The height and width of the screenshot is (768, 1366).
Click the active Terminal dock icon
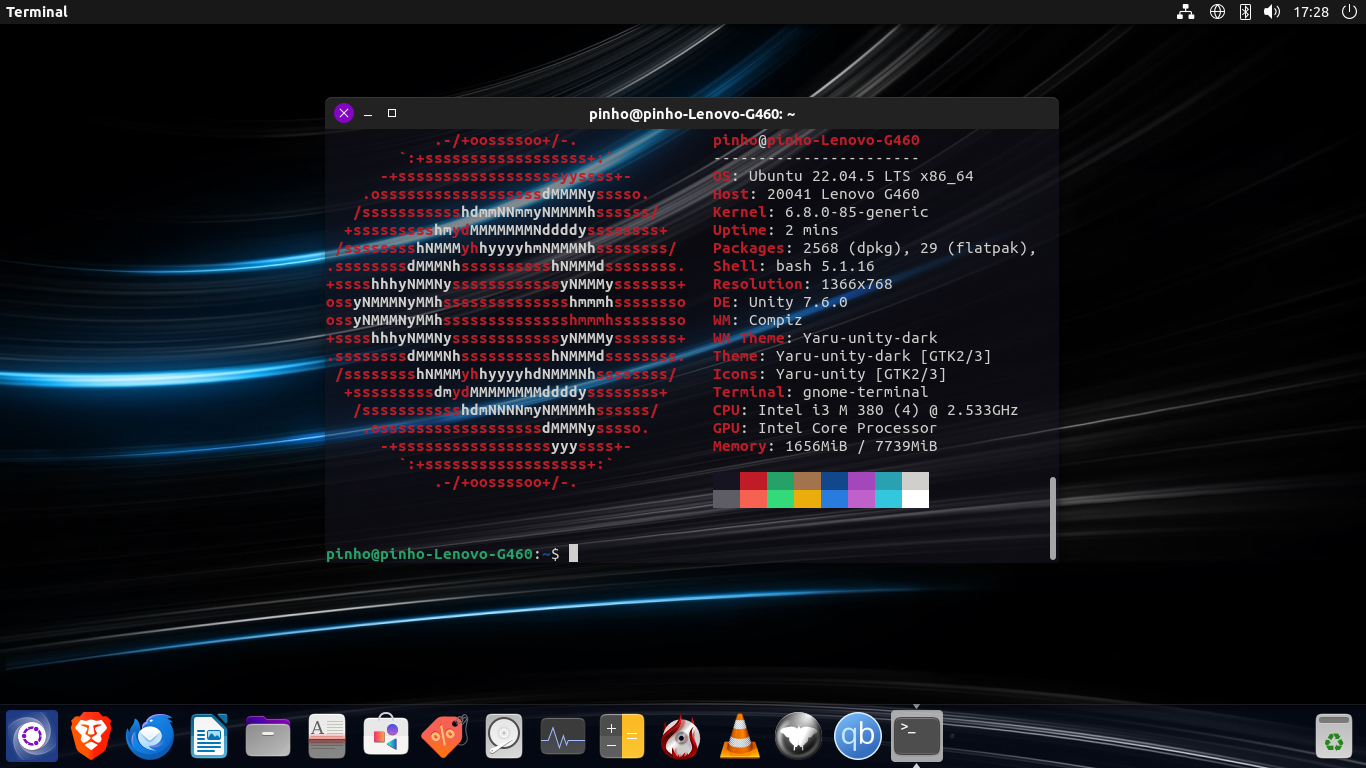(917, 737)
